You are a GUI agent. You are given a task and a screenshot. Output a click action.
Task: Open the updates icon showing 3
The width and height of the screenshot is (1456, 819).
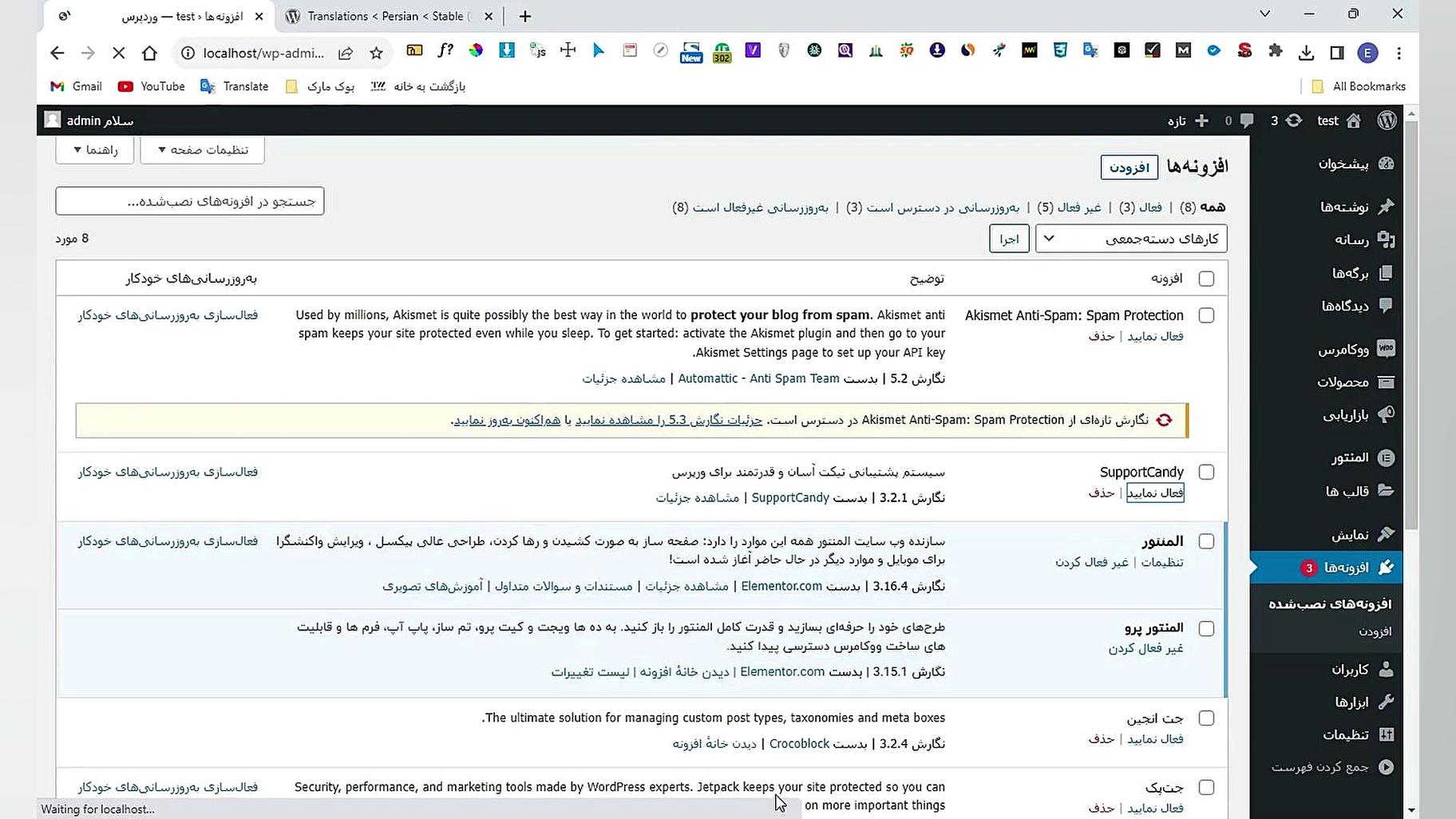point(1287,121)
